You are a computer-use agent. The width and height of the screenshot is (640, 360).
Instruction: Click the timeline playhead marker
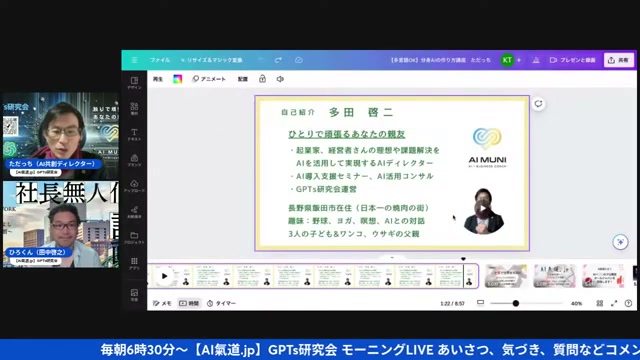pyautogui.click(x=463, y=259)
